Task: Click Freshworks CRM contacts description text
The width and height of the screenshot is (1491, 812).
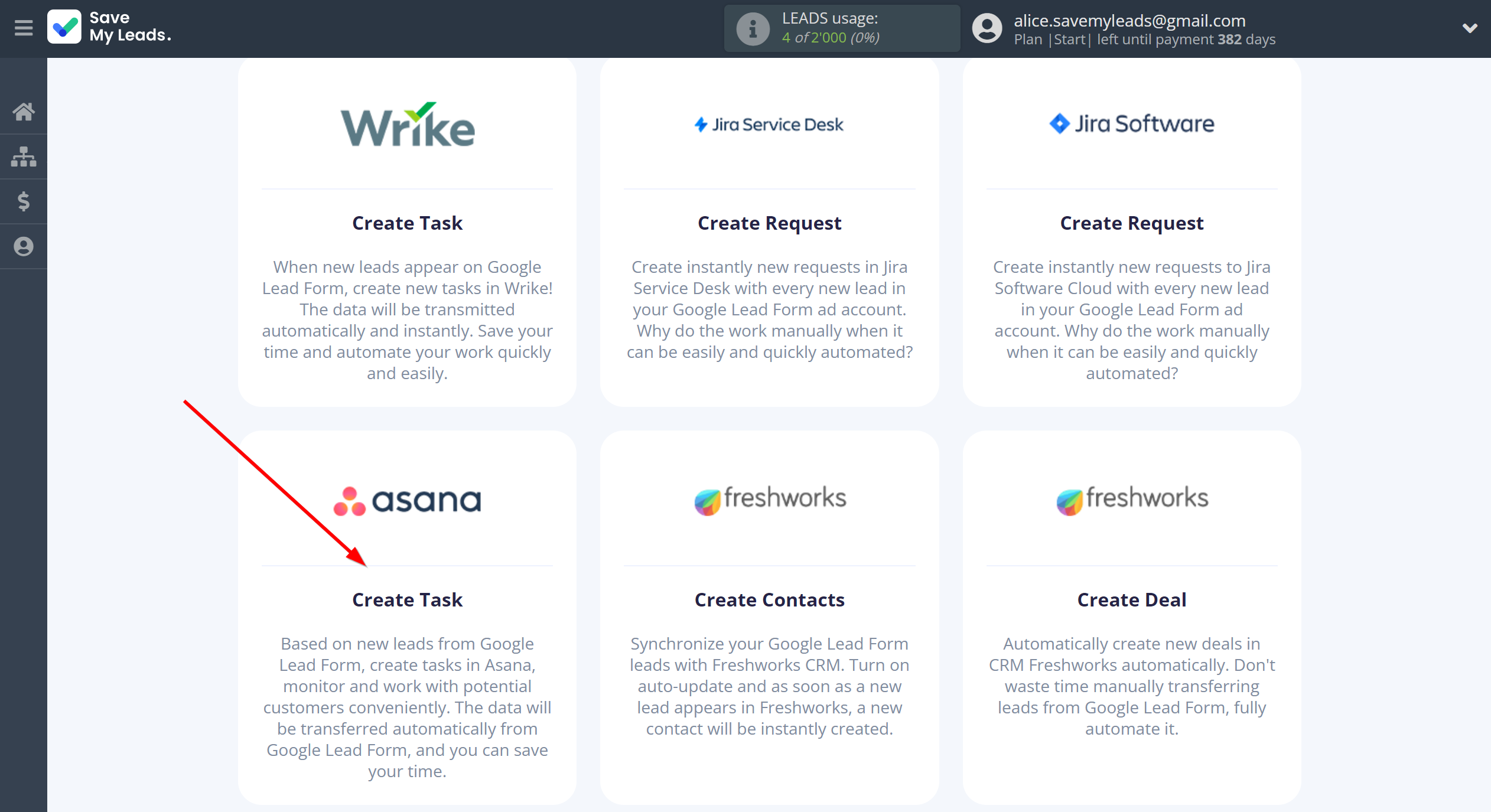Action: 770,686
